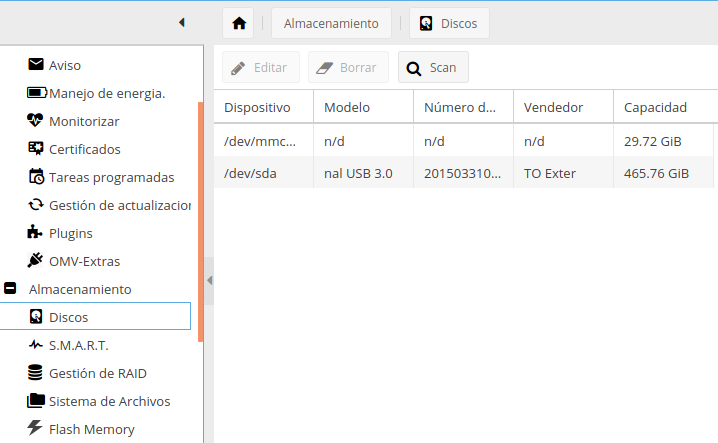
Task: Open the Aviso envelope item
Action: point(65,65)
